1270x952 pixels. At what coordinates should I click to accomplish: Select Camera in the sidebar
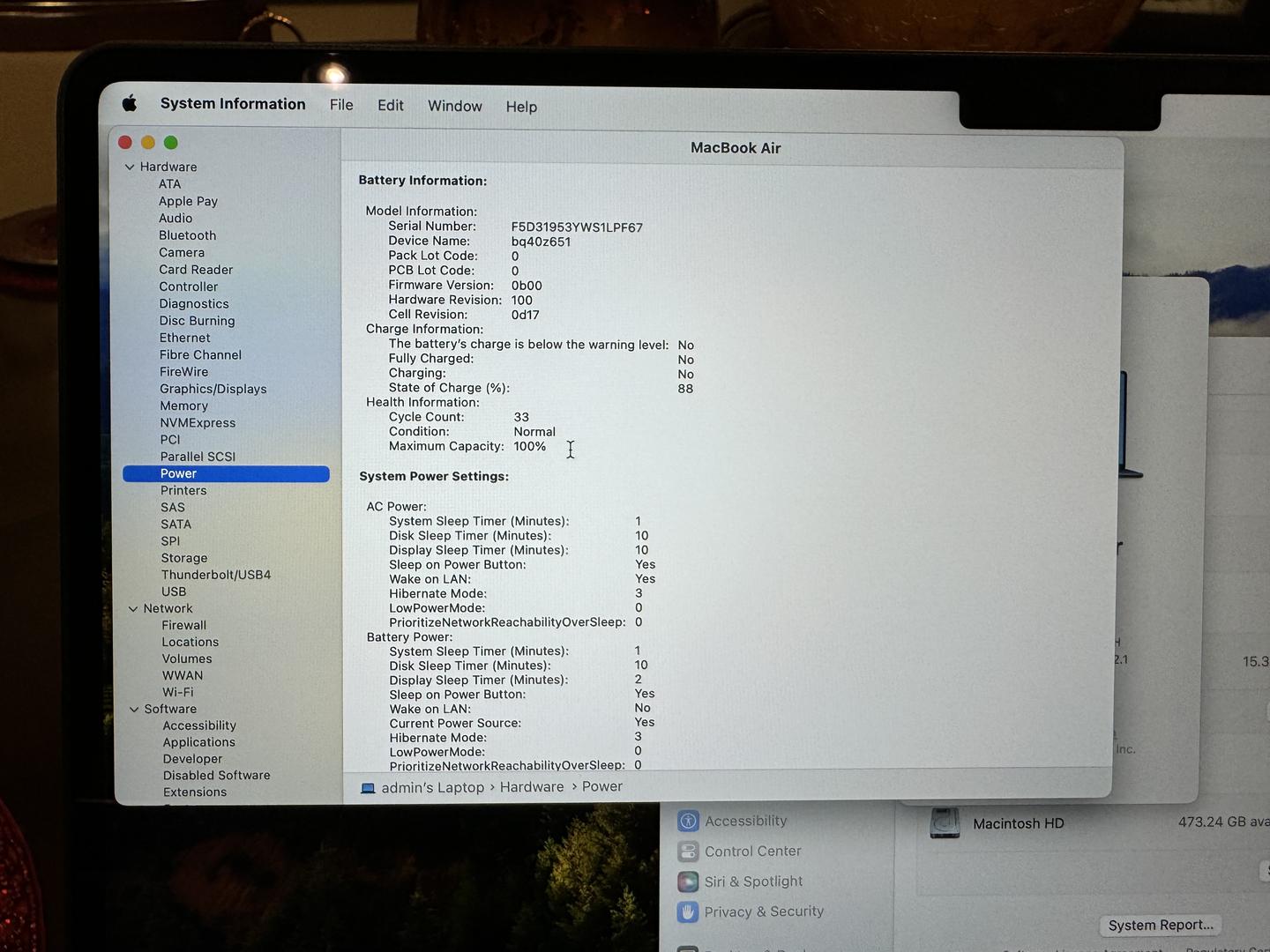coord(182,252)
